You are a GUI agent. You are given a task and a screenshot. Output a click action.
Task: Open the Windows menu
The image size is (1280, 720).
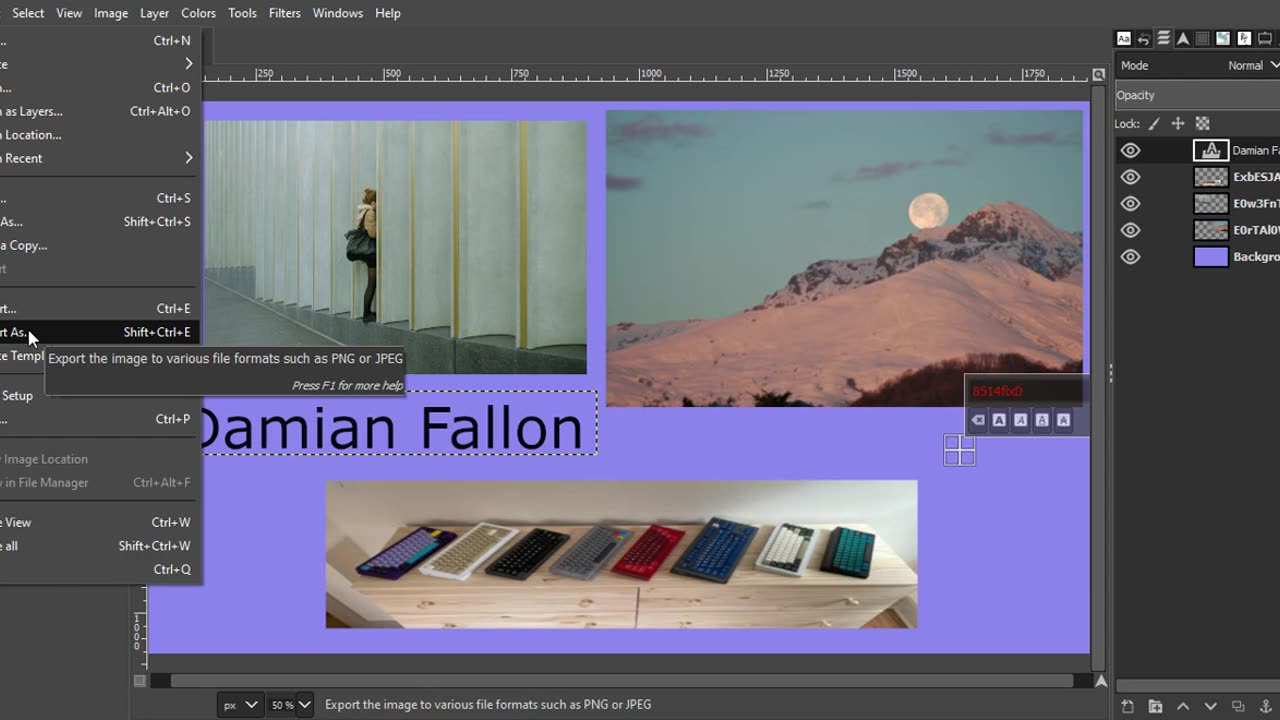[338, 13]
